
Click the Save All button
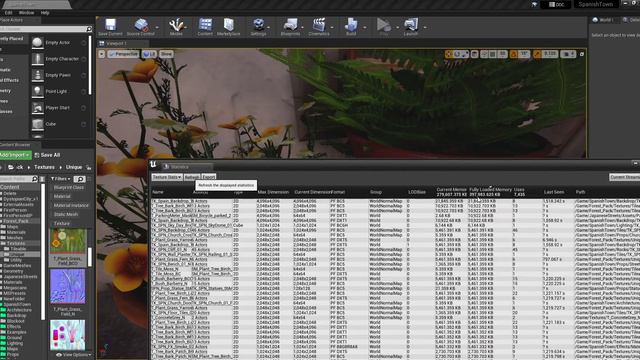48,155
